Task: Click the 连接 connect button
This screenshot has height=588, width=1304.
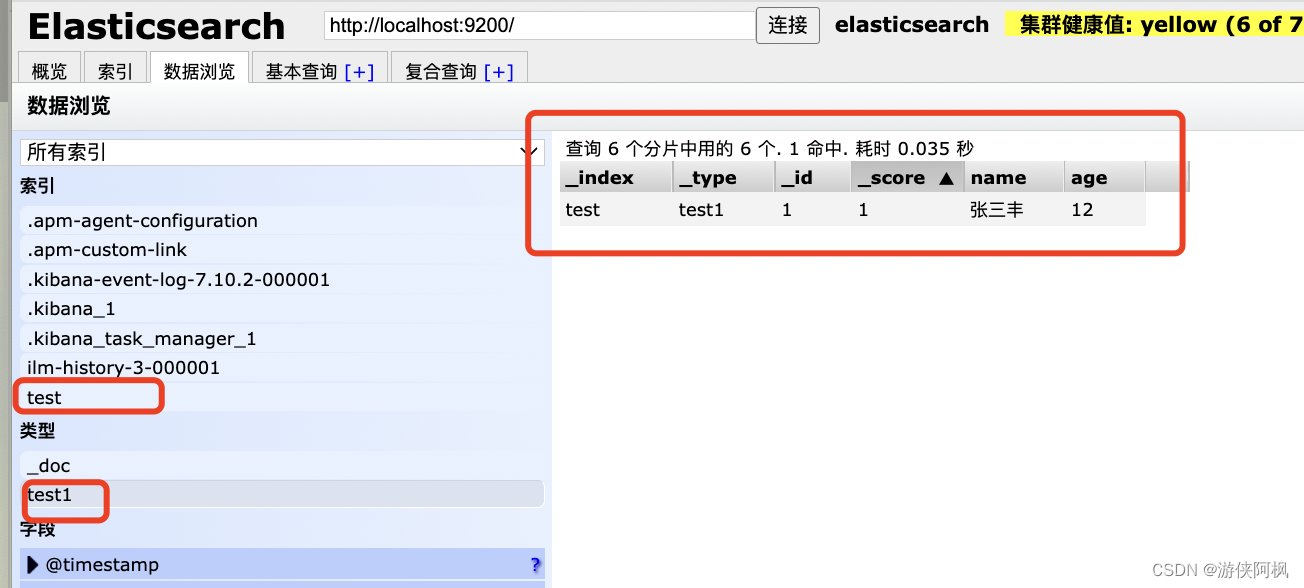Action: click(x=788, y=25)
